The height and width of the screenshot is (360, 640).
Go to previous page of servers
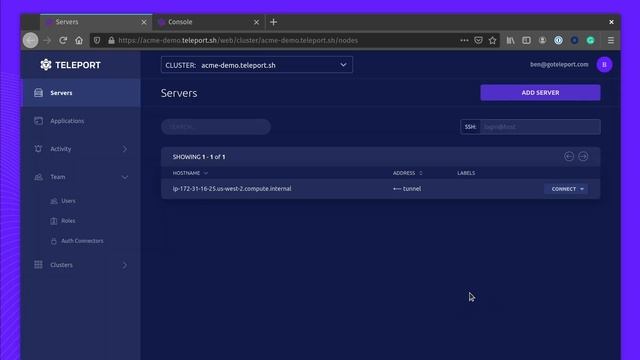tap(569, 156)
